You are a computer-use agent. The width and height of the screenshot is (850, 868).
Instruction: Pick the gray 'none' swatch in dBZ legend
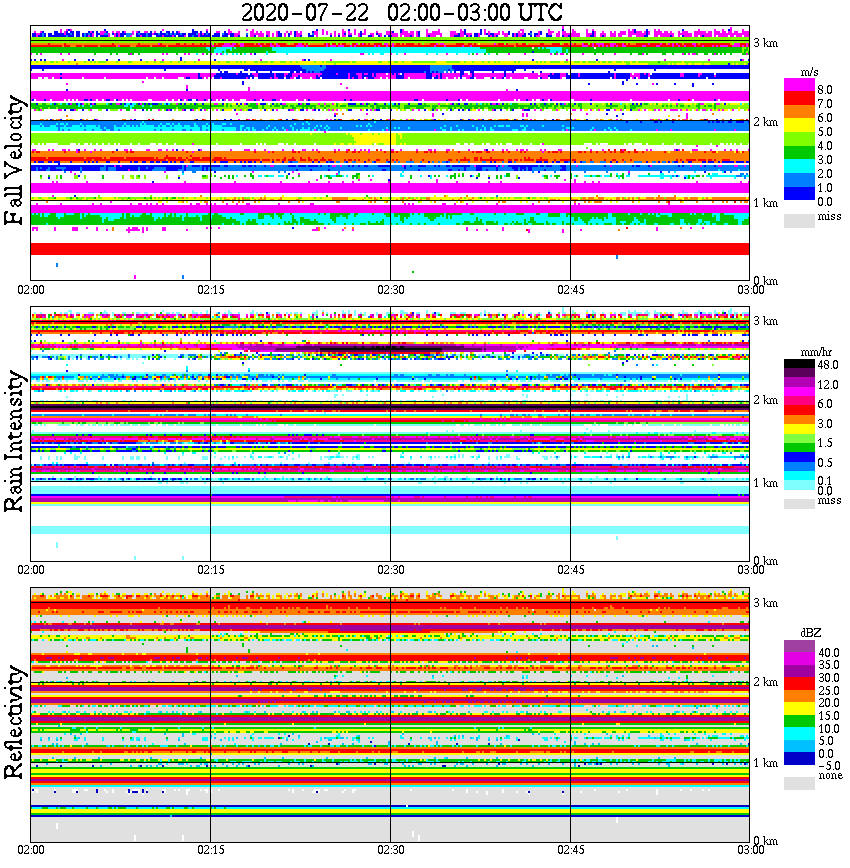tap(799, 783)
